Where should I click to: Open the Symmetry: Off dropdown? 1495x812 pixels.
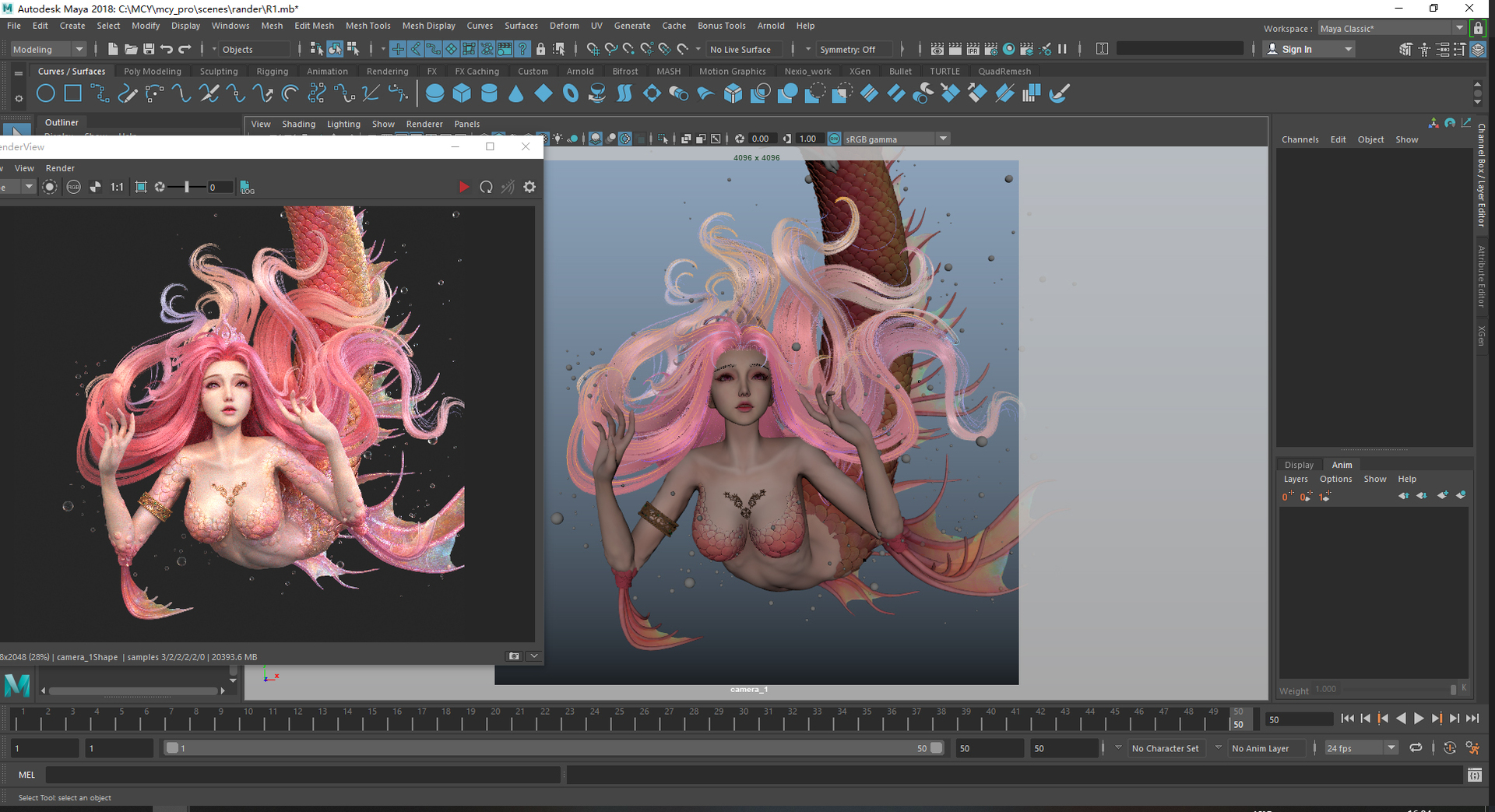855,49
